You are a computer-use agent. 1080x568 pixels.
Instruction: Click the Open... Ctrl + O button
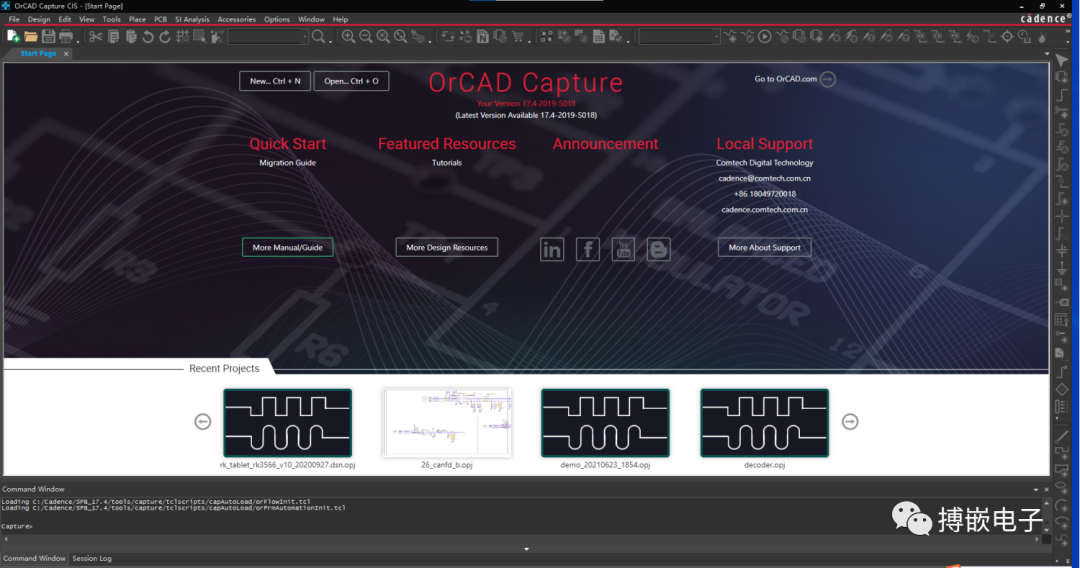pos(351,81)
